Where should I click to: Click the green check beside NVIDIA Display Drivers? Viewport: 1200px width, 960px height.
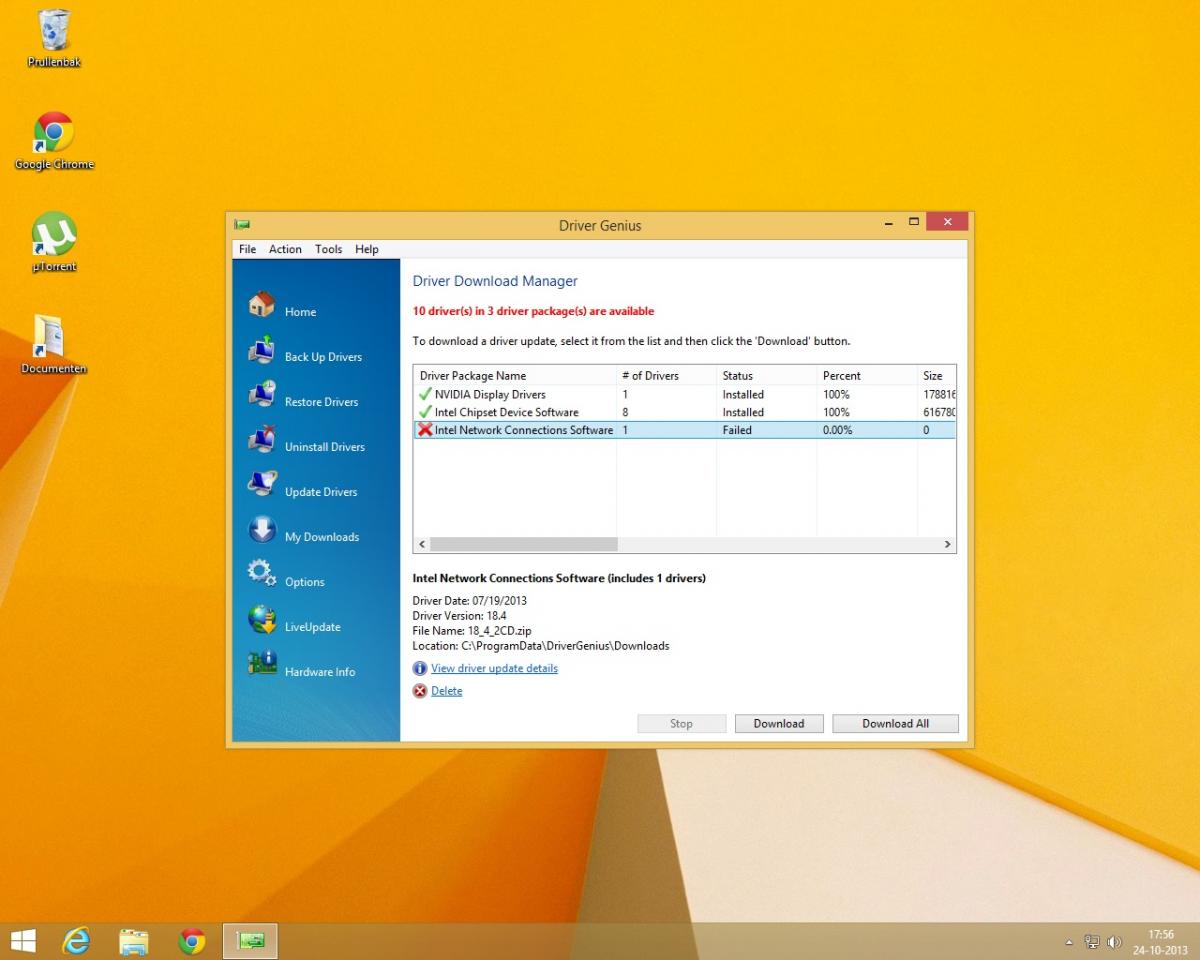point(425,394)
